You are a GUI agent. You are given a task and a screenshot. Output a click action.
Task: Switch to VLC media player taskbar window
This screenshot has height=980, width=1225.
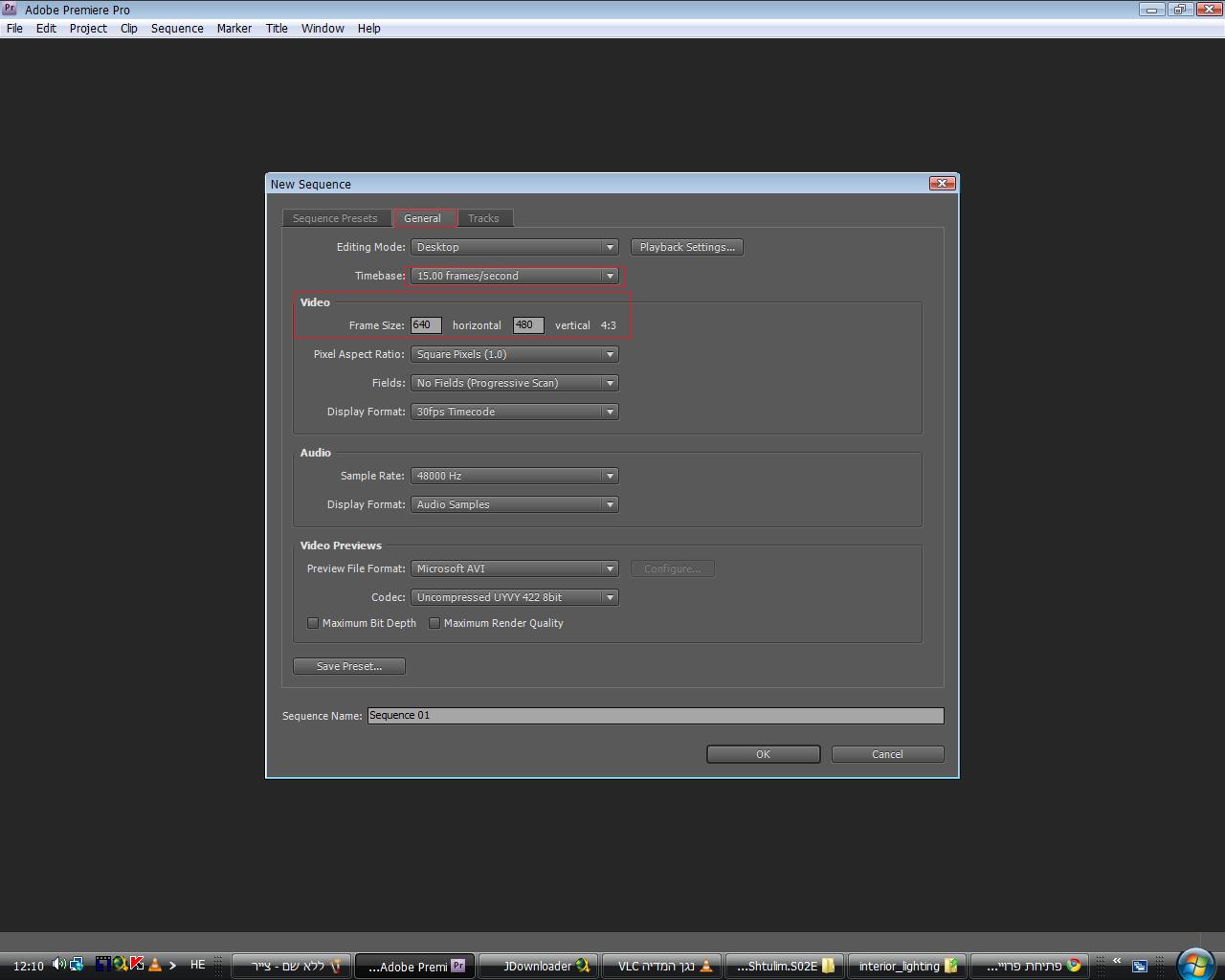pos(661,966)
